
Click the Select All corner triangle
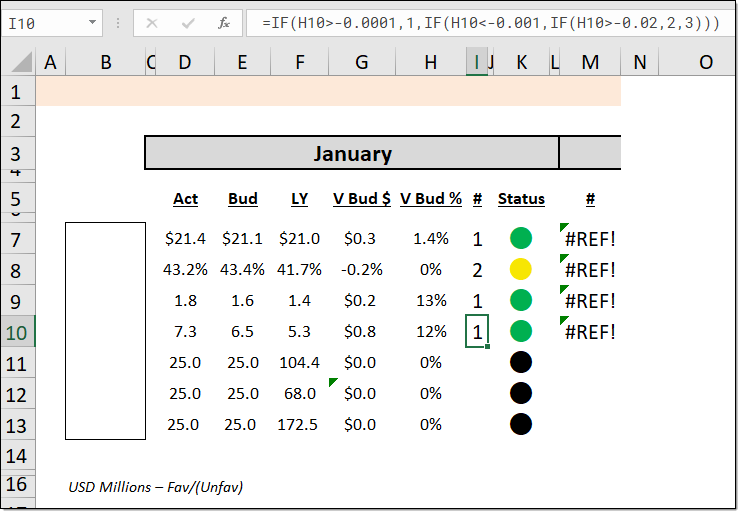17,62
